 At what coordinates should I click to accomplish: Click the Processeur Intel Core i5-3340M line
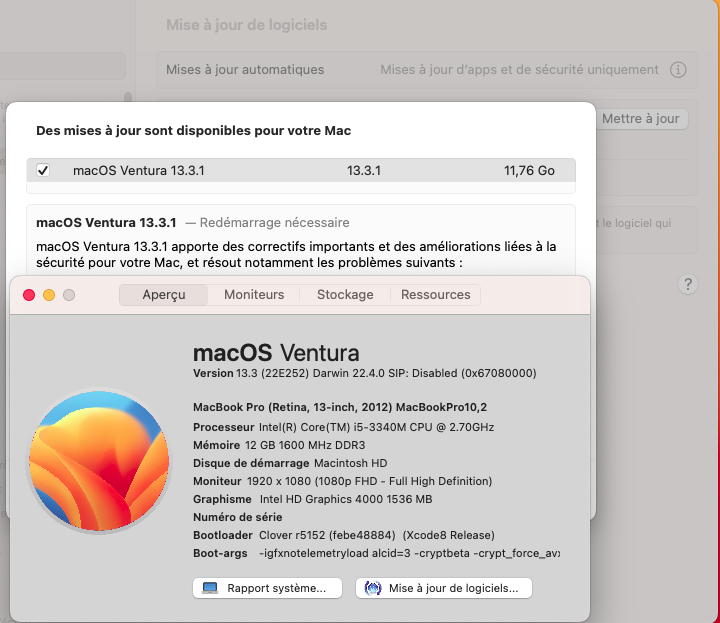[343, 427]
